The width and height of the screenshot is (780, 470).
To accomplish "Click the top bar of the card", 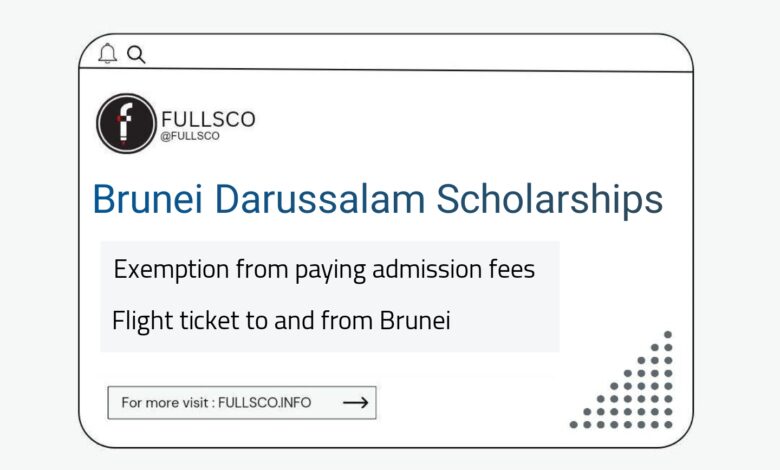I will (x=386, y=53).
